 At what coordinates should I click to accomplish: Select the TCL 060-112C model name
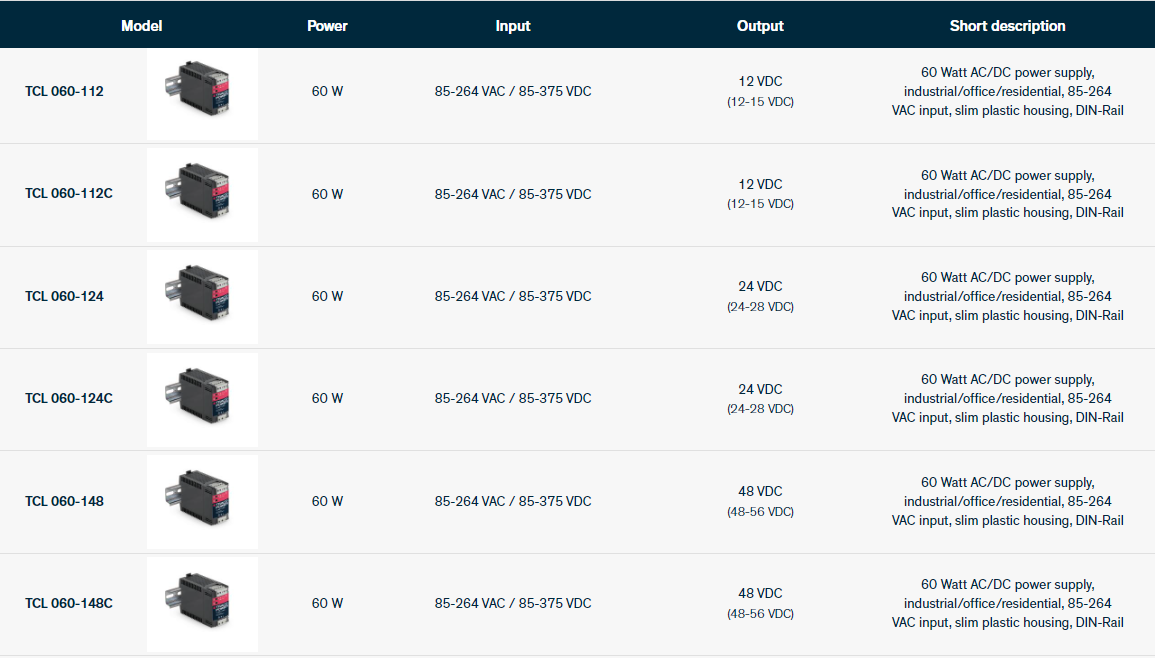pos(68,194)
